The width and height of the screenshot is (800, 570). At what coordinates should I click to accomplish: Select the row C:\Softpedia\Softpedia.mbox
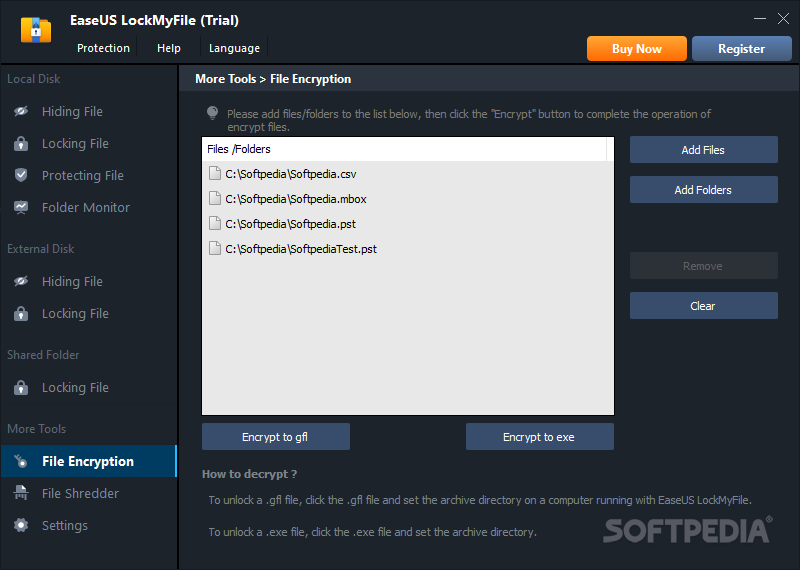[x=408, y=199]
